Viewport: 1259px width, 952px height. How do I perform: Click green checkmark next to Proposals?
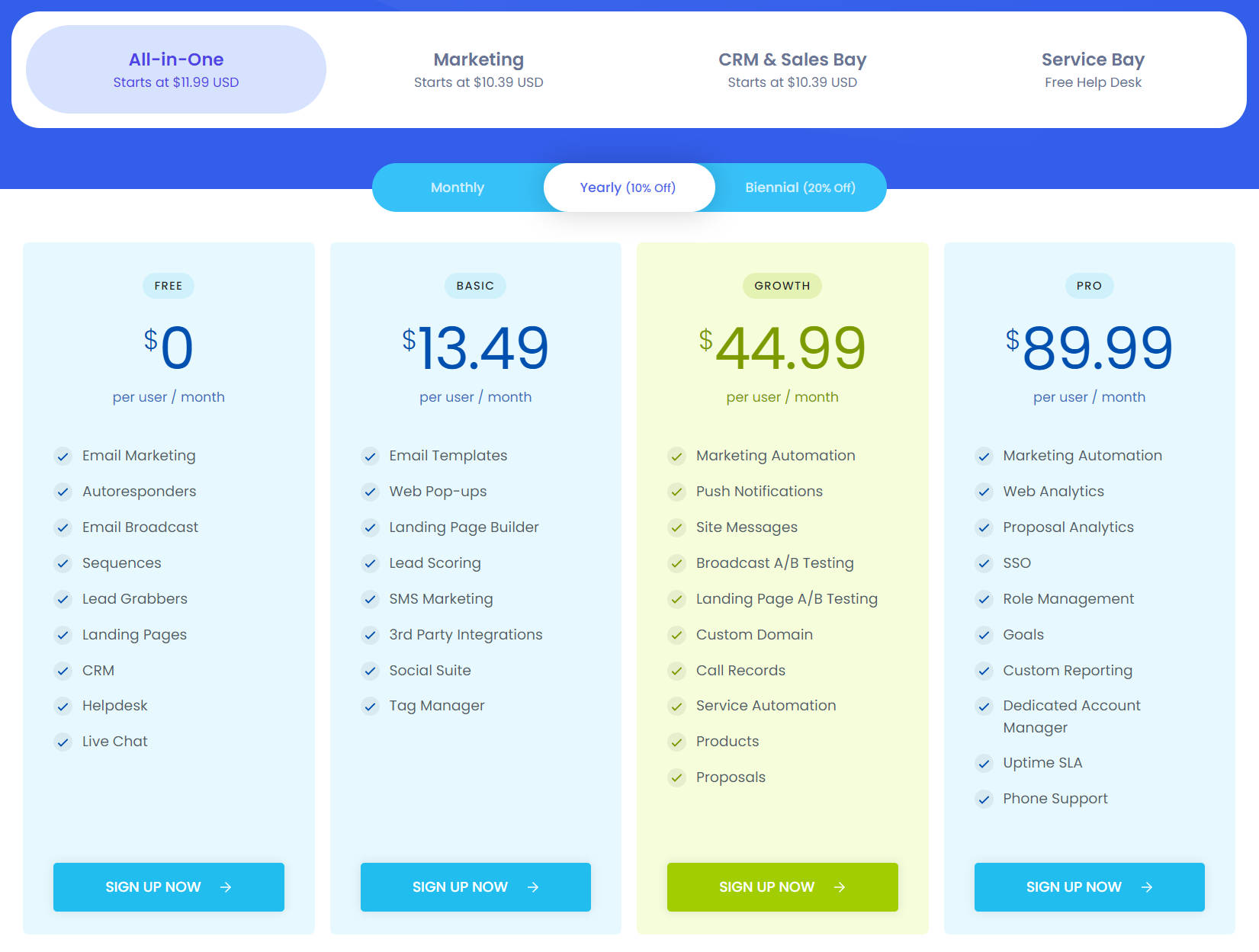[677, 778]
